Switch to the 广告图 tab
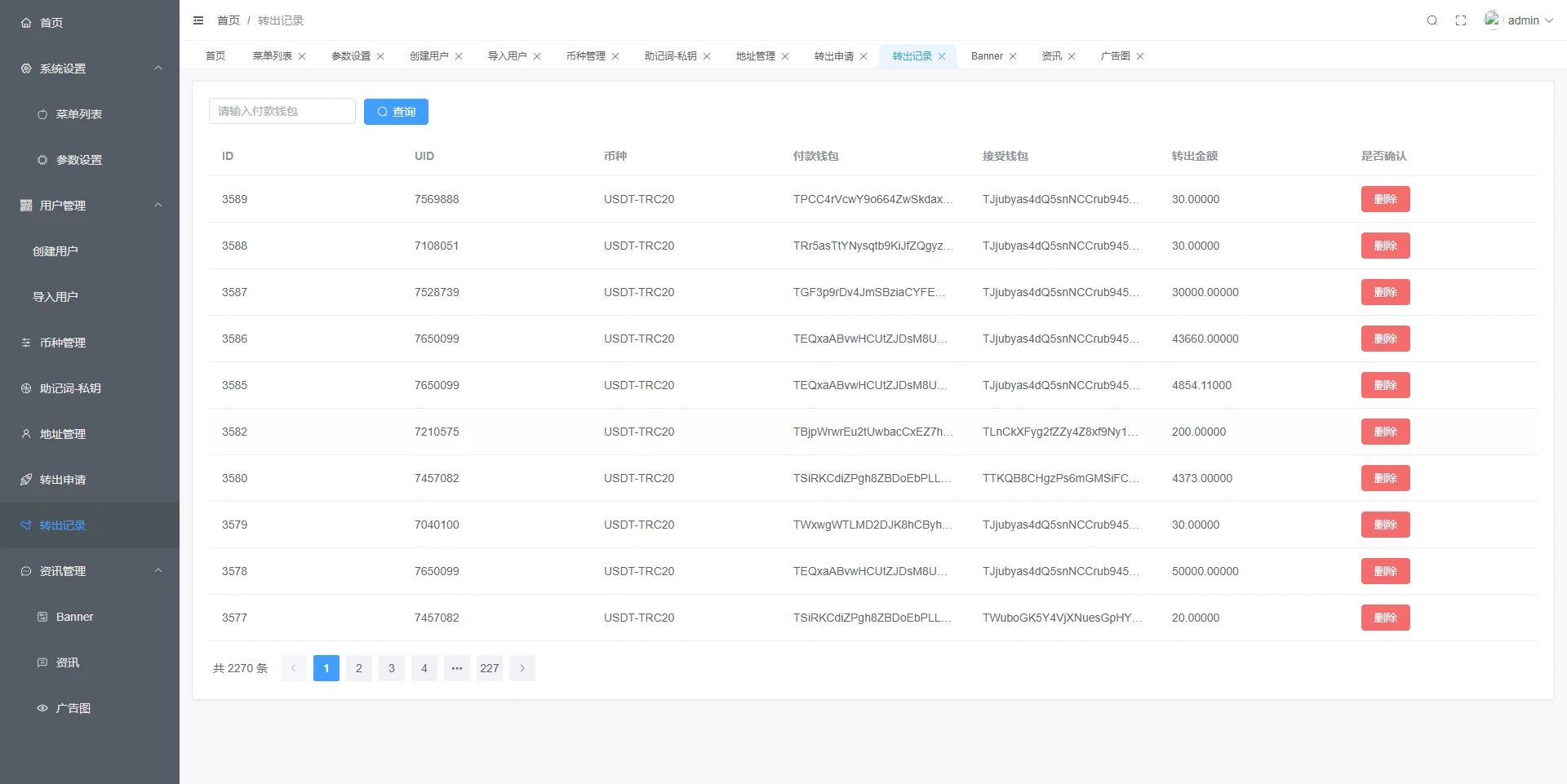Screen dimensions: 1567x784 [x=1115, y=56]
